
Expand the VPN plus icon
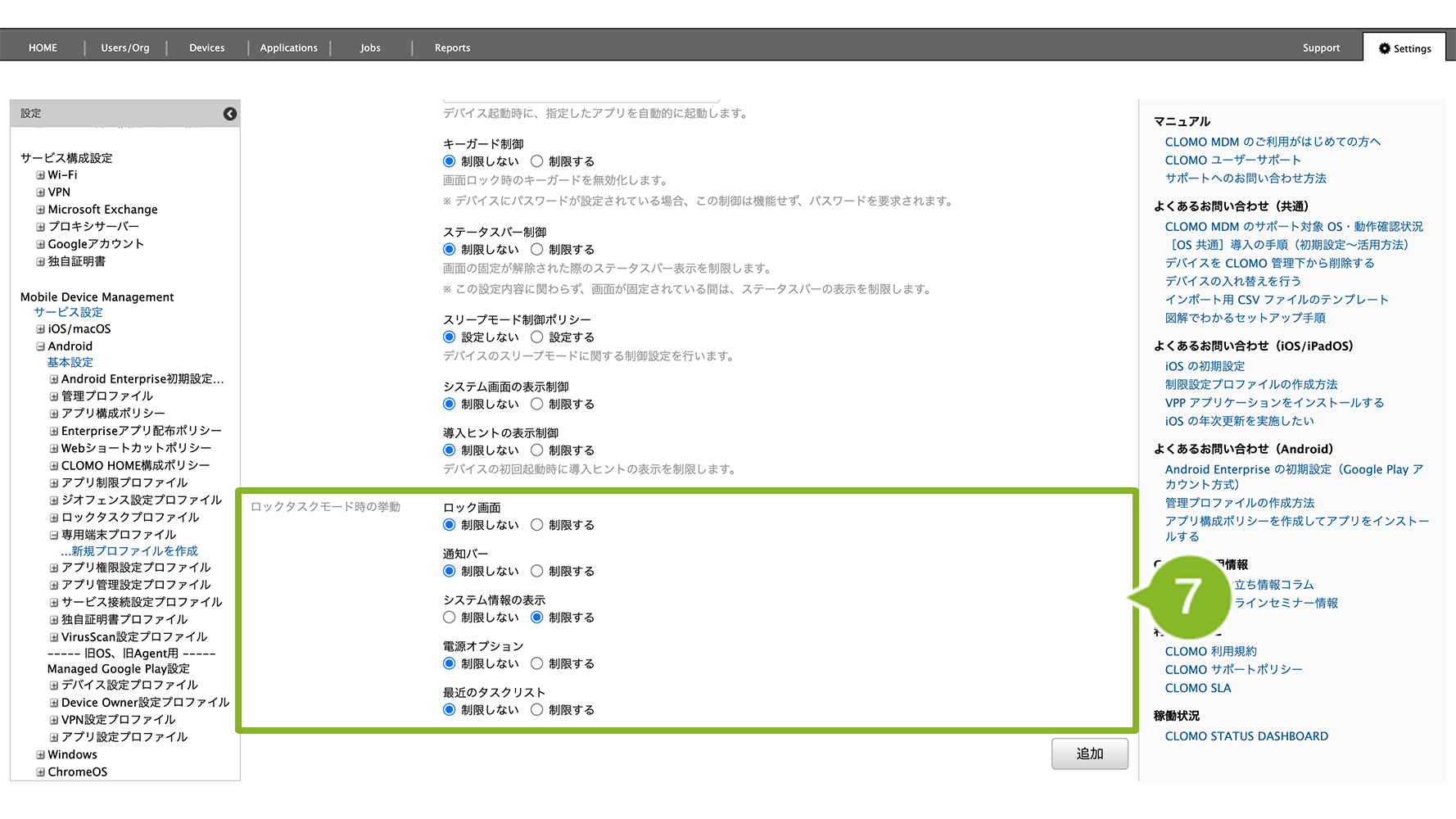40,192
